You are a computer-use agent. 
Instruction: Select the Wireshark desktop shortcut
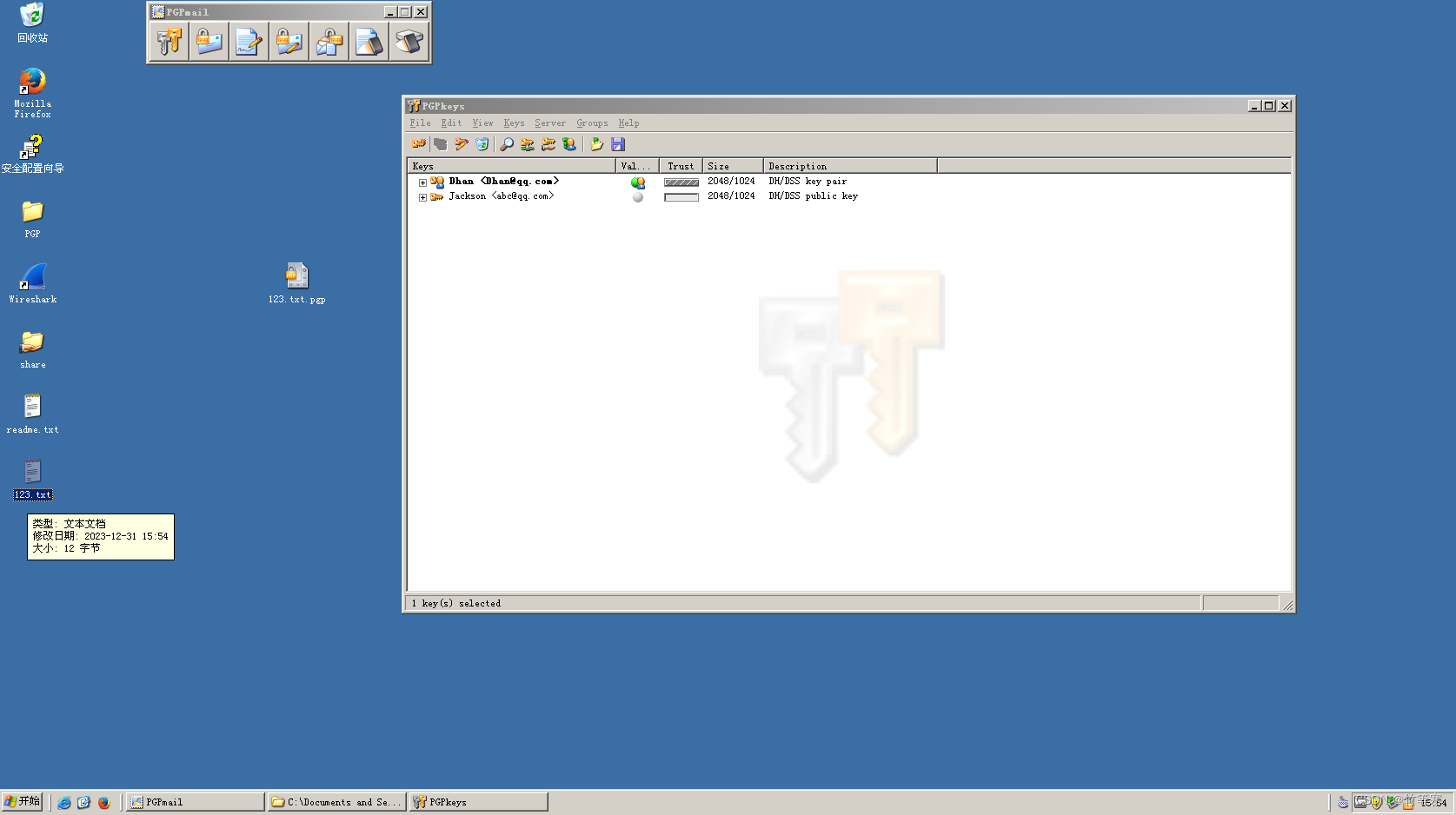(32, 283)
